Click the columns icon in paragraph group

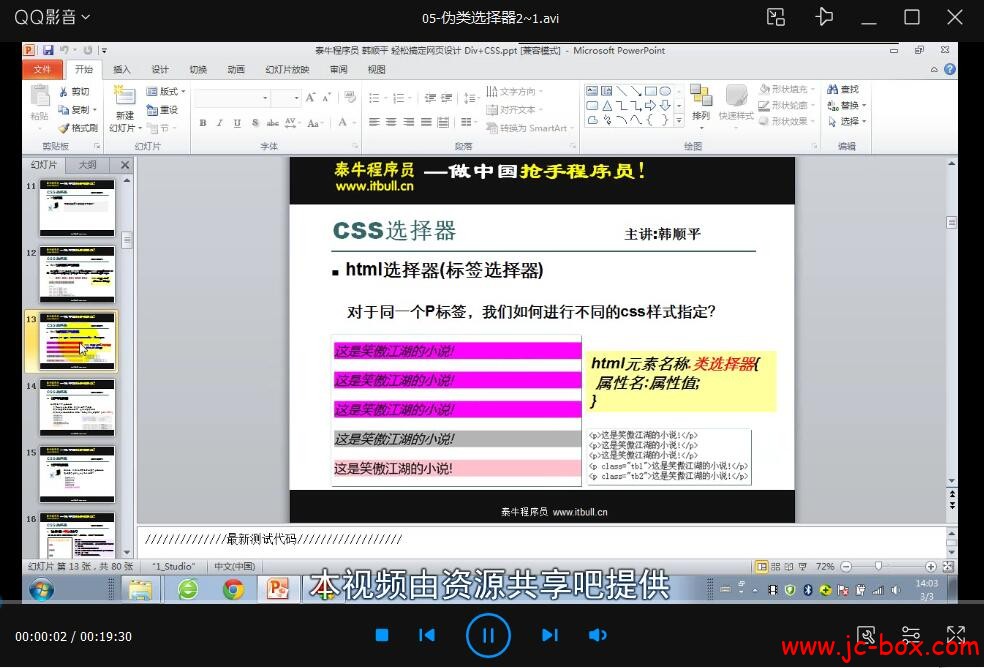pos(467,122)
